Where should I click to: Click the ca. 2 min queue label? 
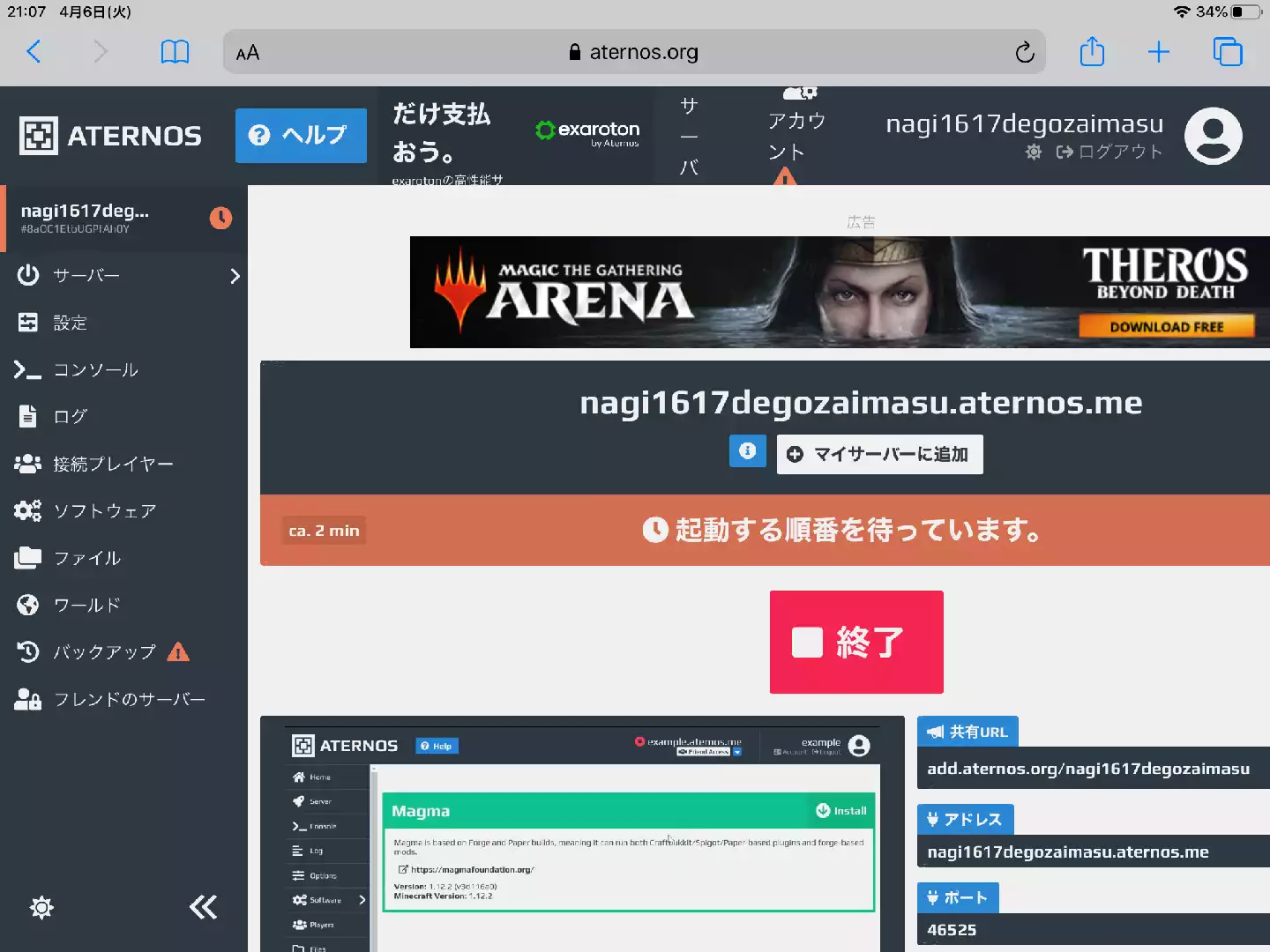324,531
